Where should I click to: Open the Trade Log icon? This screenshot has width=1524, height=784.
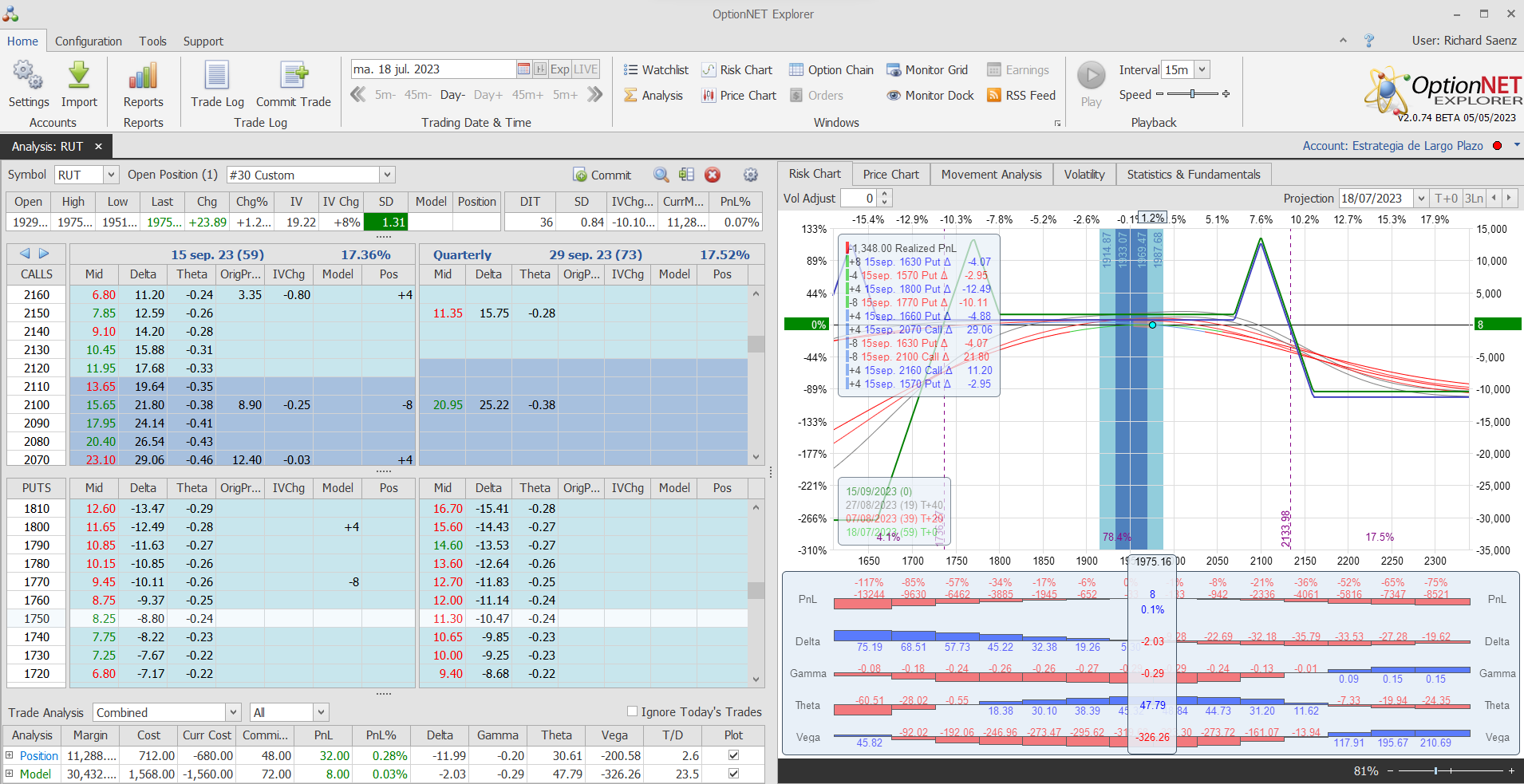217,76
